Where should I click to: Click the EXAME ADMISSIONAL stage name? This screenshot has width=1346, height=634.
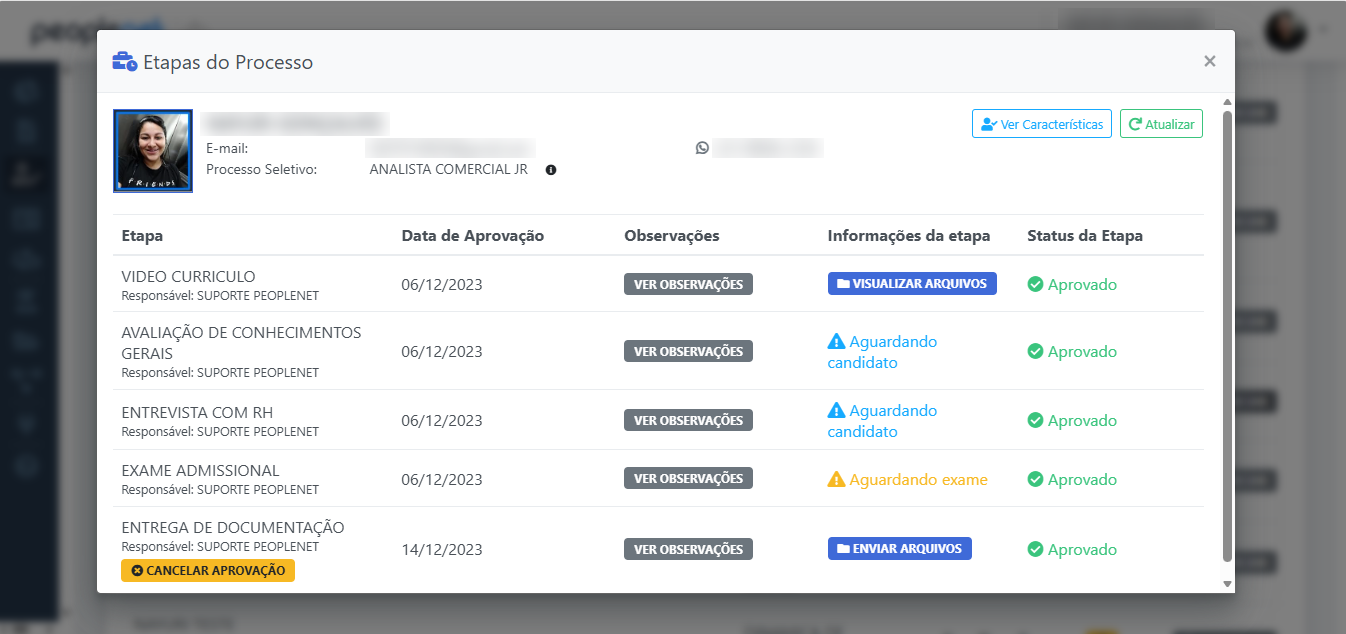[200, 470]
